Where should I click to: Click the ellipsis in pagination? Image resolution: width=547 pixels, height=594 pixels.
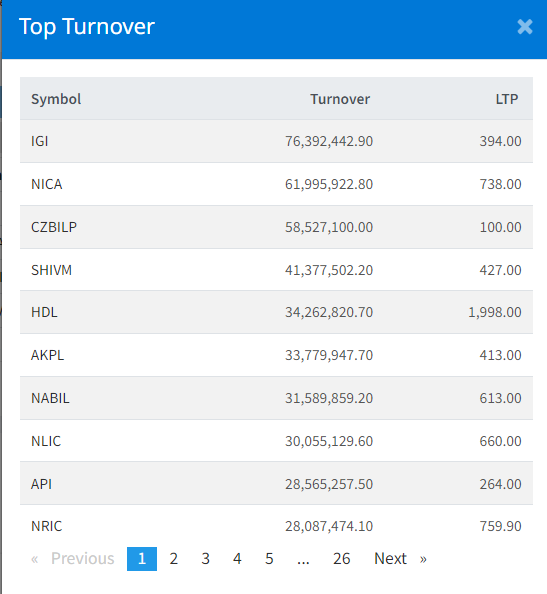pyautogui.click(x=303, y=558)
